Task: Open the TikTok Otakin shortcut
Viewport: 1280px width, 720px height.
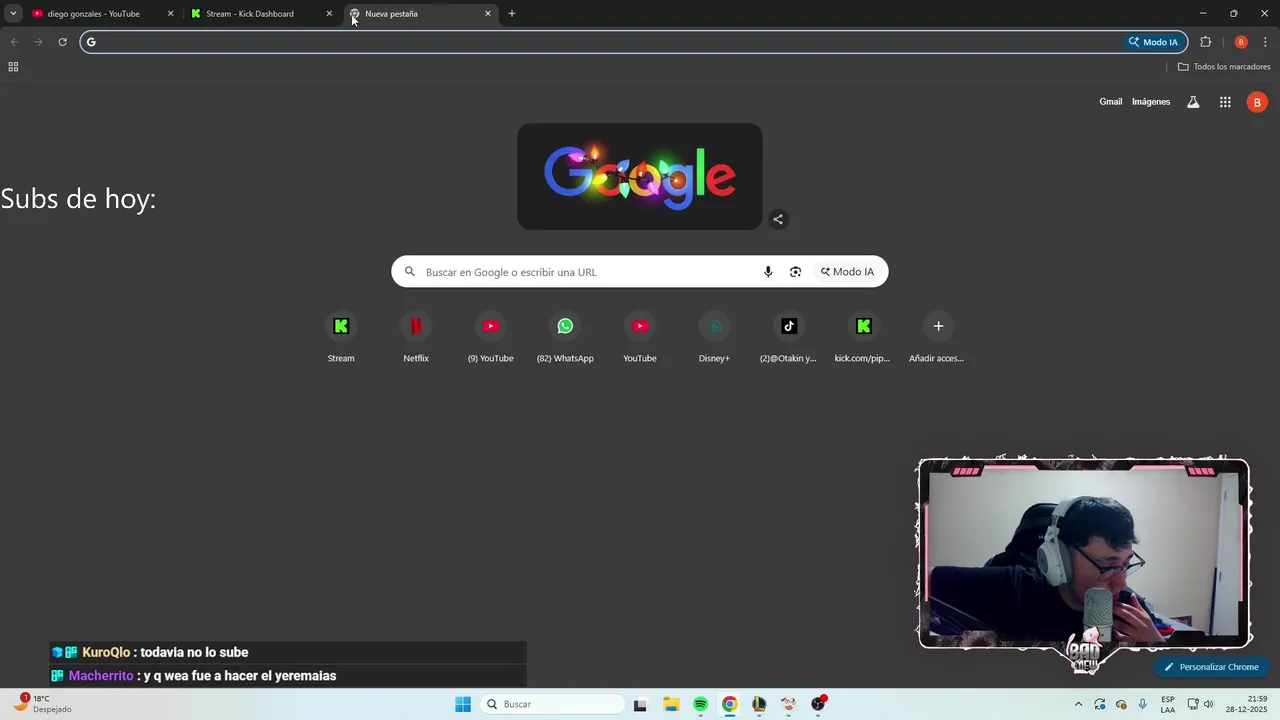Action: (x=789, y=338)
